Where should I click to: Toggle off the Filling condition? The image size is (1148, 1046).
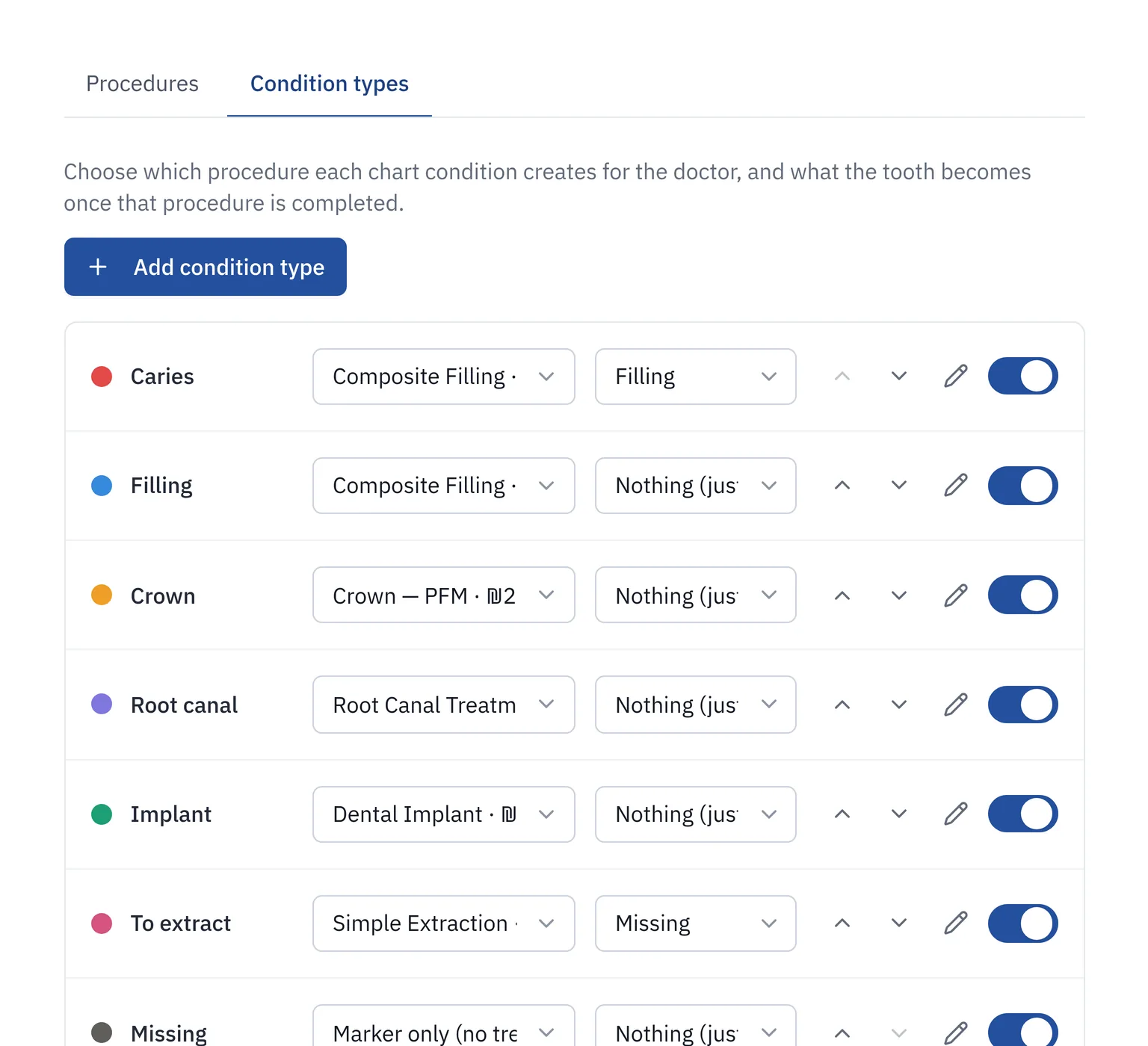[x=1022, y=486]
